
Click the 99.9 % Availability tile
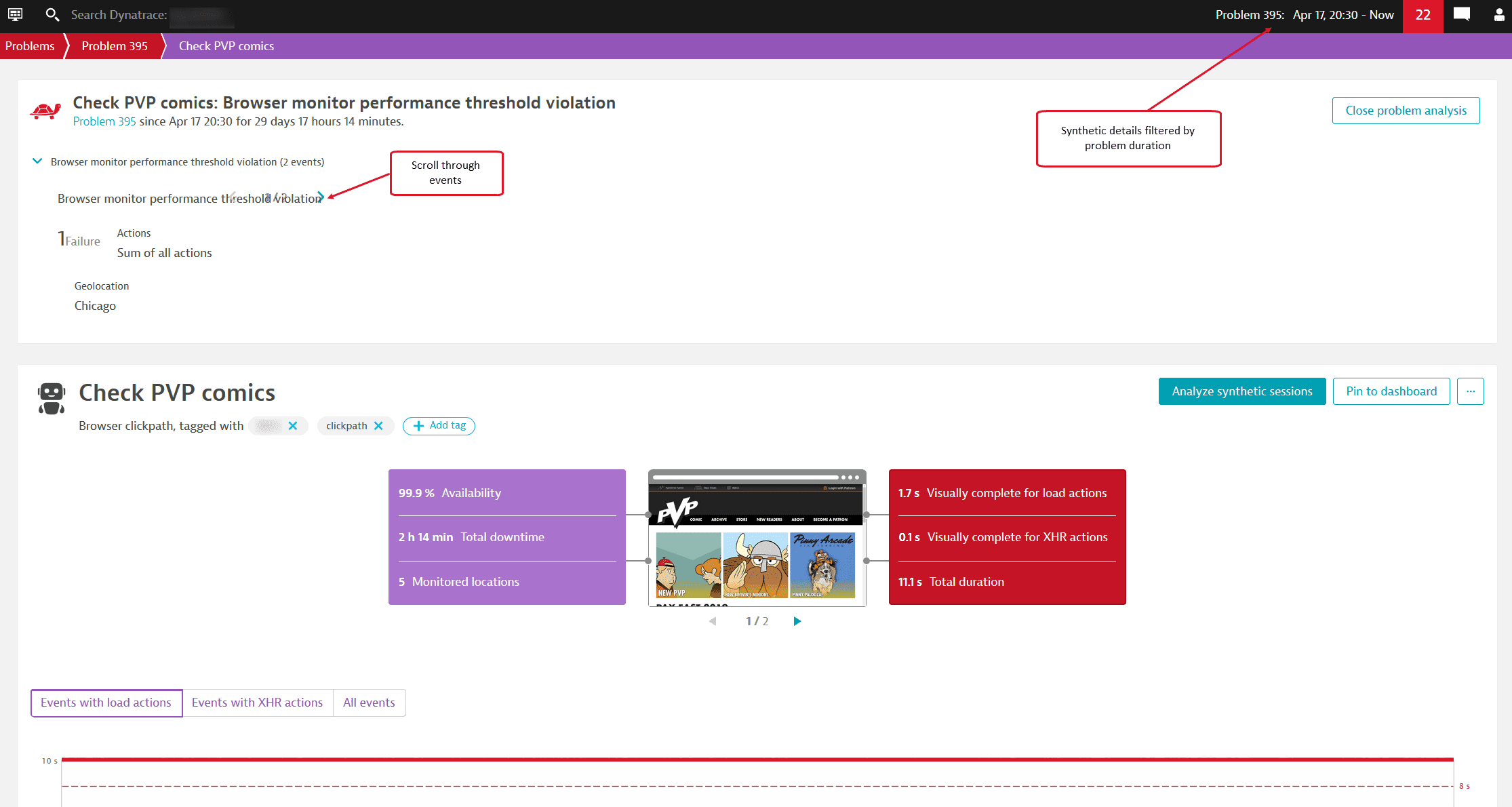point(506,493)
